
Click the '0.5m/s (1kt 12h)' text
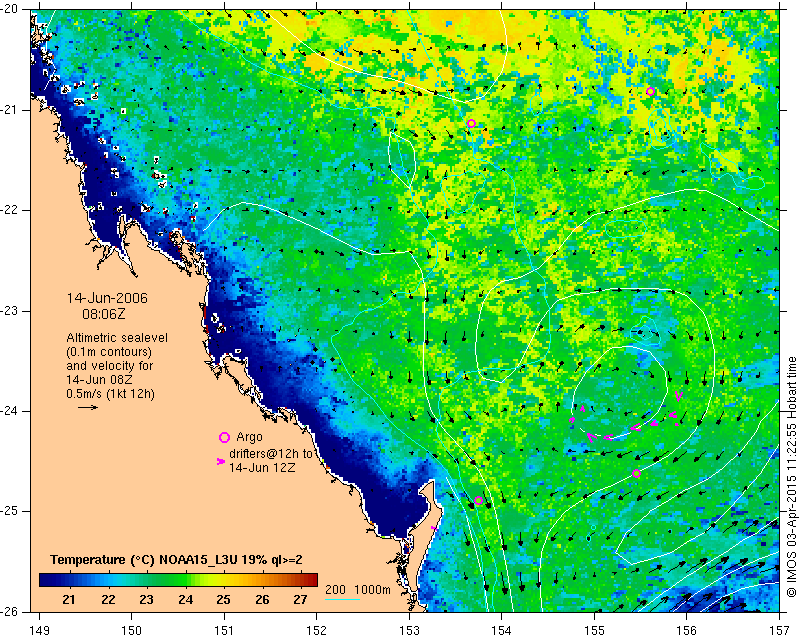(x=110, y=394)
